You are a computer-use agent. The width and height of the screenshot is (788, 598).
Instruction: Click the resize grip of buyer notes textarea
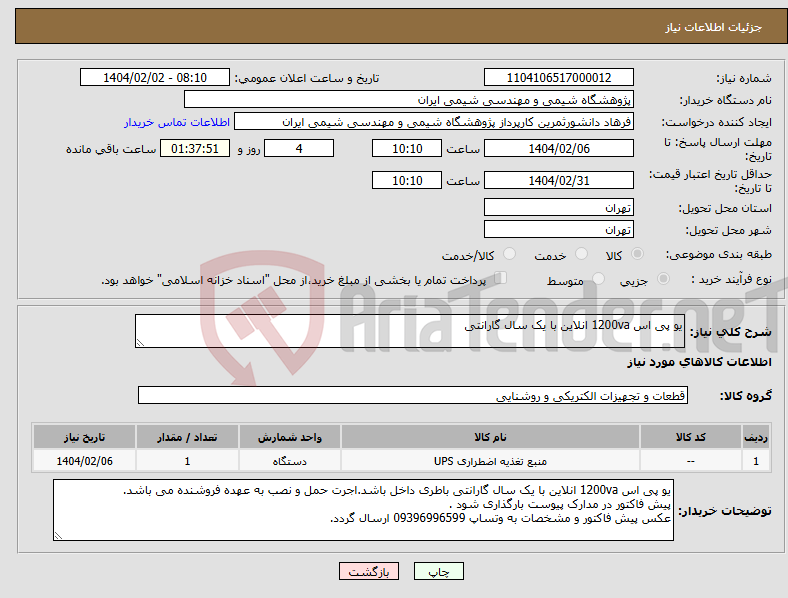[x=58, y=536]
